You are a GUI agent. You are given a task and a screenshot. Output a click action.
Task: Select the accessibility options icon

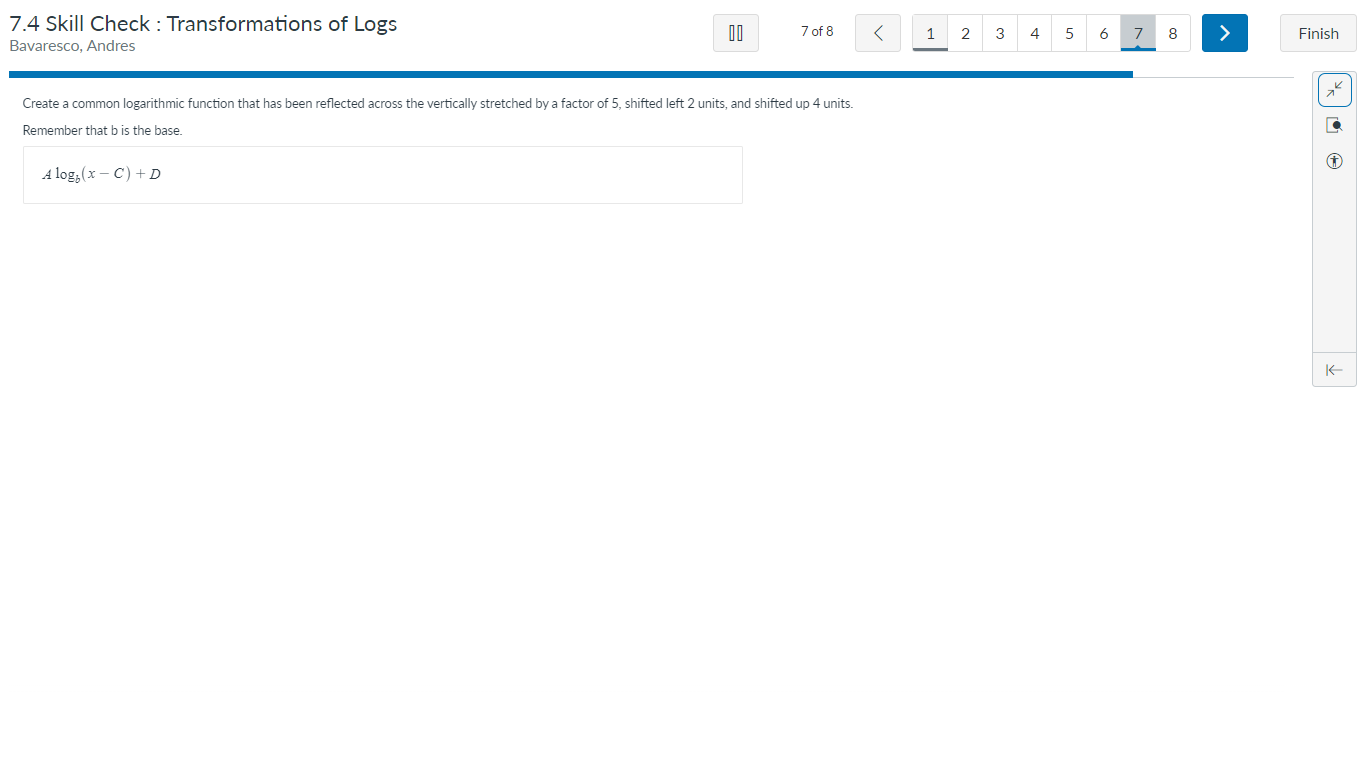pos(1334,160)
